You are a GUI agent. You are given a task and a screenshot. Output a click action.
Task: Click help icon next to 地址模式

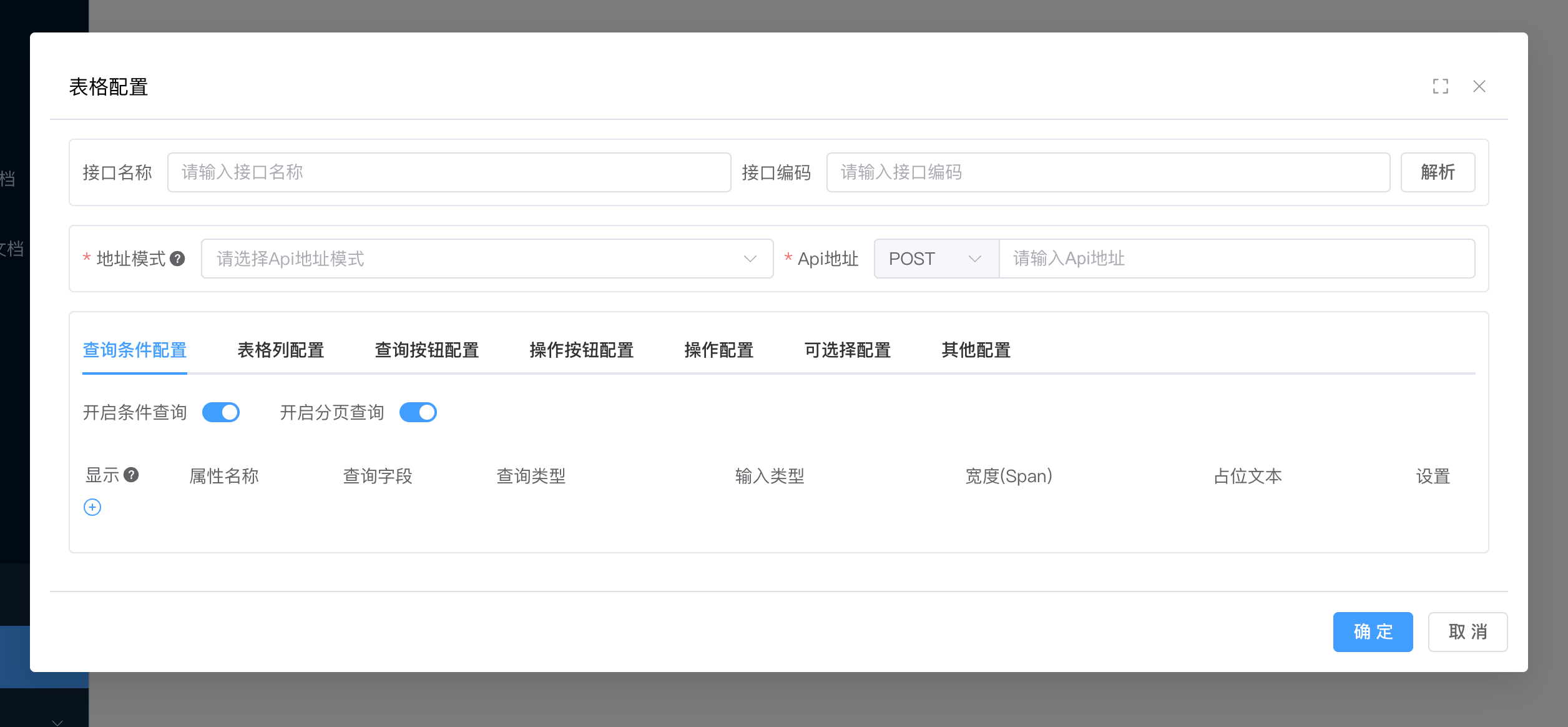(177, 259)
